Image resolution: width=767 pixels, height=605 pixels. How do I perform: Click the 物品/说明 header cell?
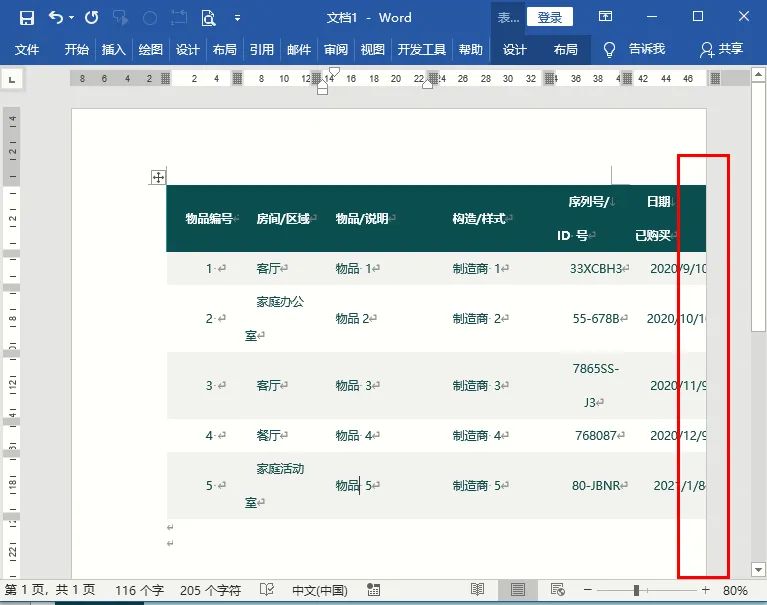point(361,219)
